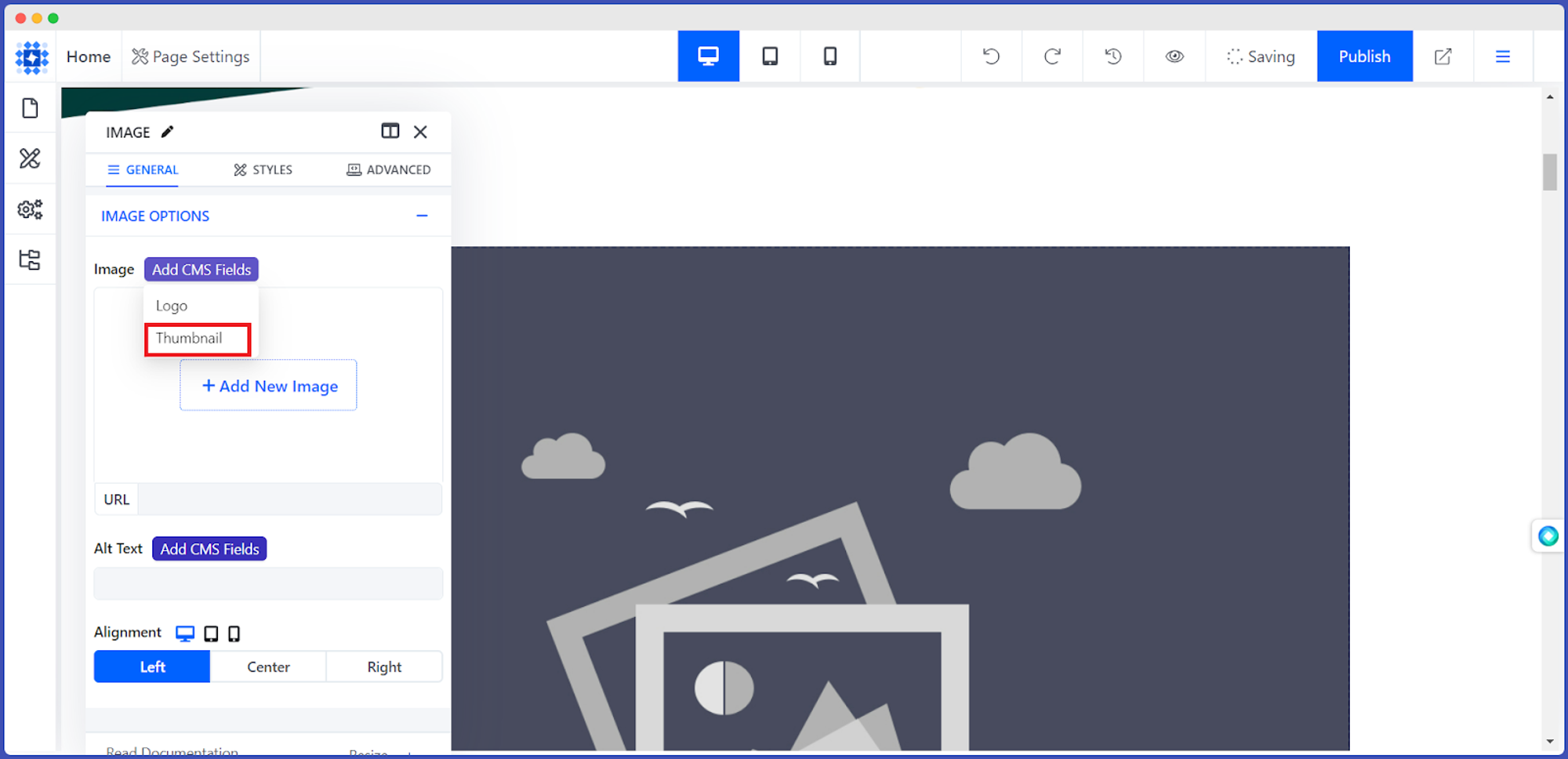
Task: Go to Home page link
Action: pyautogui.click(x=89, y=56)
